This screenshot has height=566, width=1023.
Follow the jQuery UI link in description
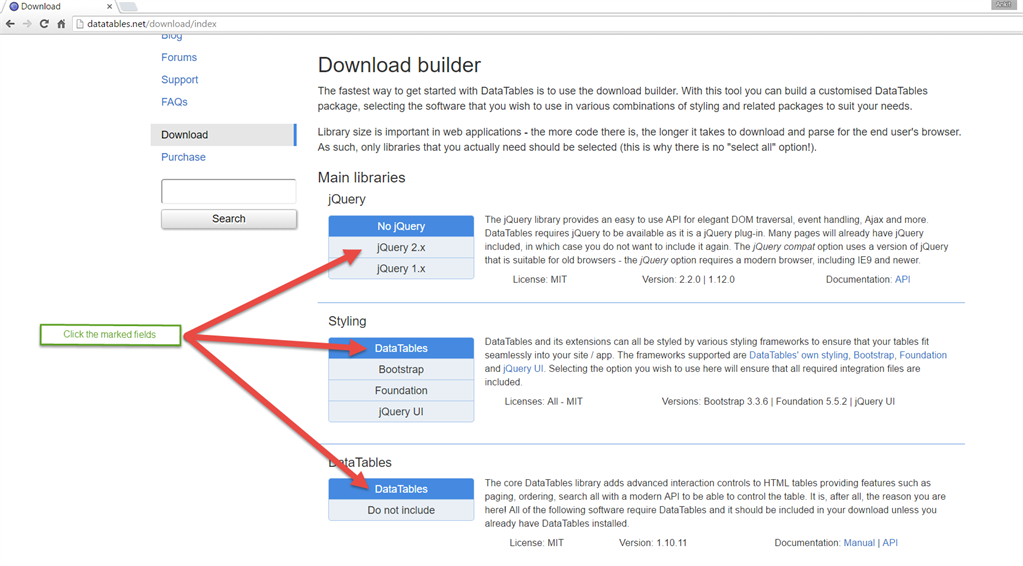[x=523, y=368]
